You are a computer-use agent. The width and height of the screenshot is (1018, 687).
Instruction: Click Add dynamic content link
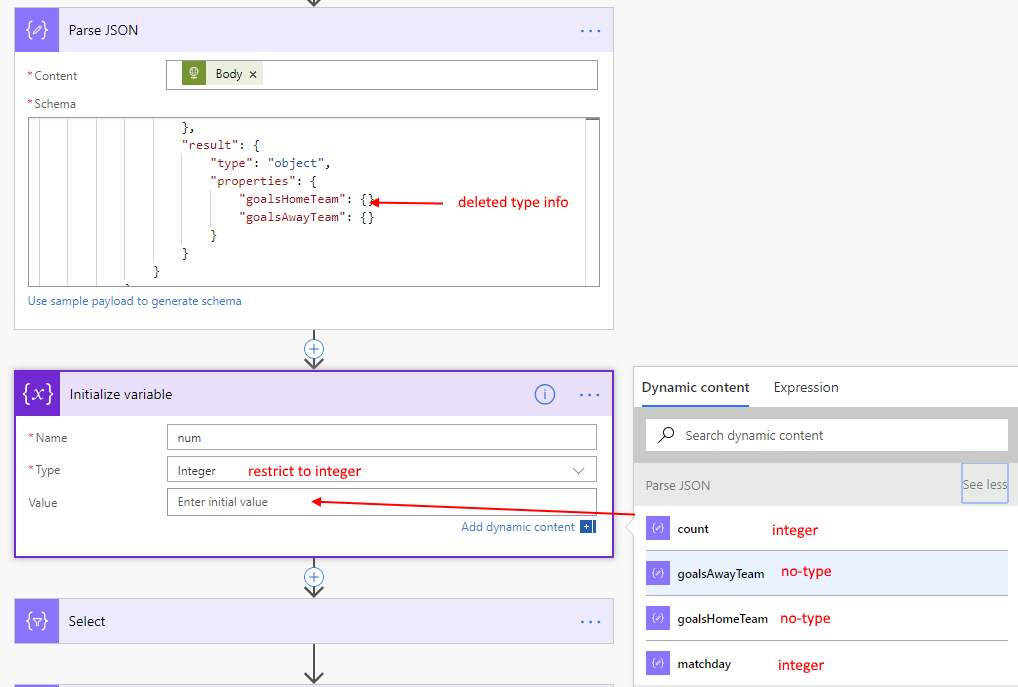pos(517,527)
